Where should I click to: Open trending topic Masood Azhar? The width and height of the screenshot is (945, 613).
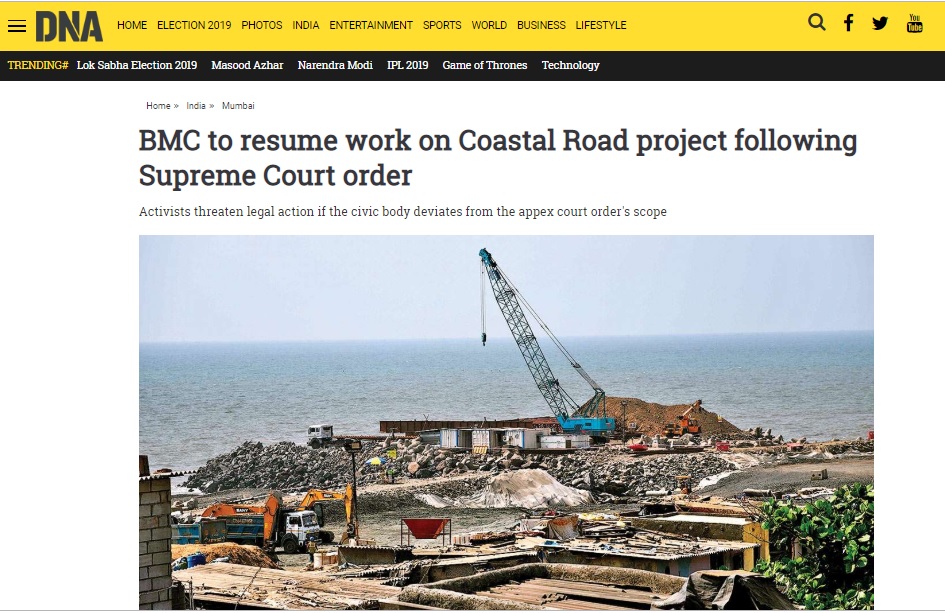[247, 65]
